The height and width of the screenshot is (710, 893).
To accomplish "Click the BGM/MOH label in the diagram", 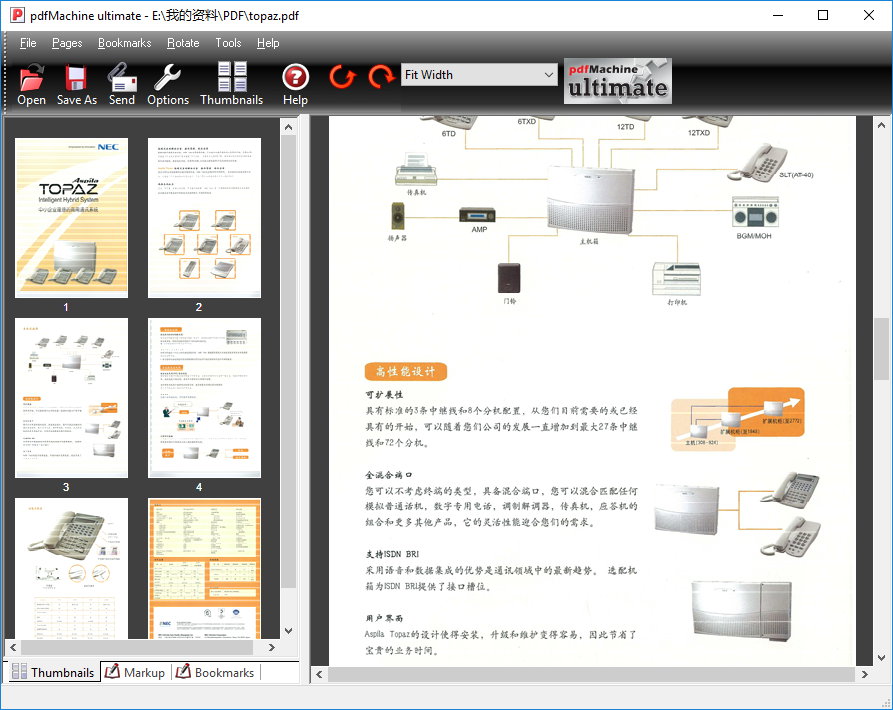I will coord(753,236).
